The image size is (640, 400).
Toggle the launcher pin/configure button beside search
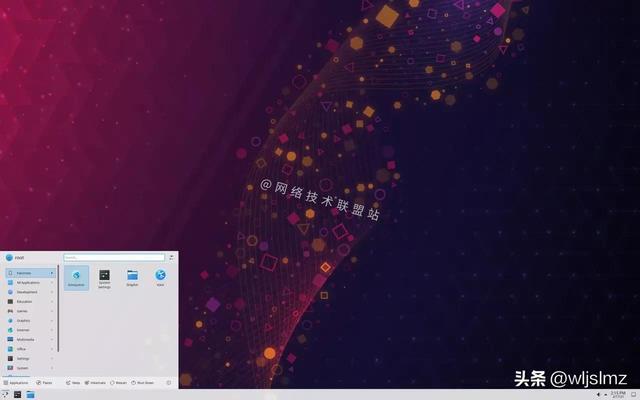[x=171, y=257]
